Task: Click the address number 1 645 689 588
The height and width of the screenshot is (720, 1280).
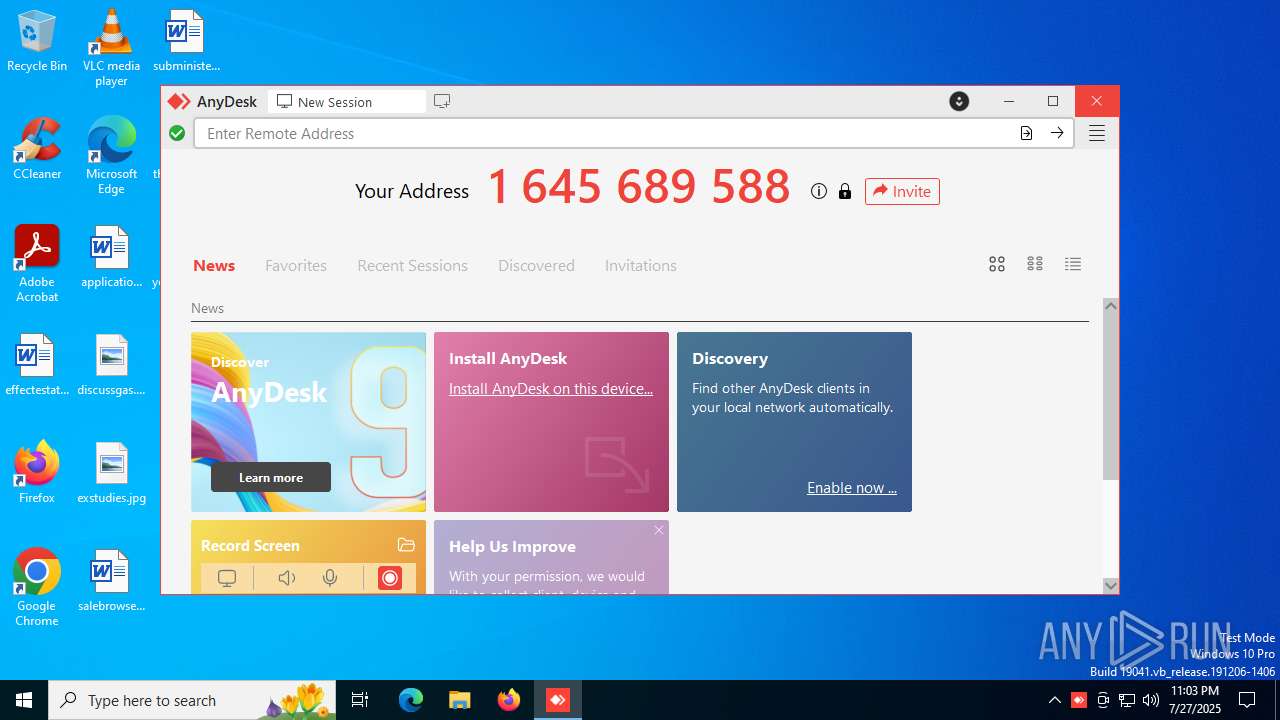Action: (639, 187)
